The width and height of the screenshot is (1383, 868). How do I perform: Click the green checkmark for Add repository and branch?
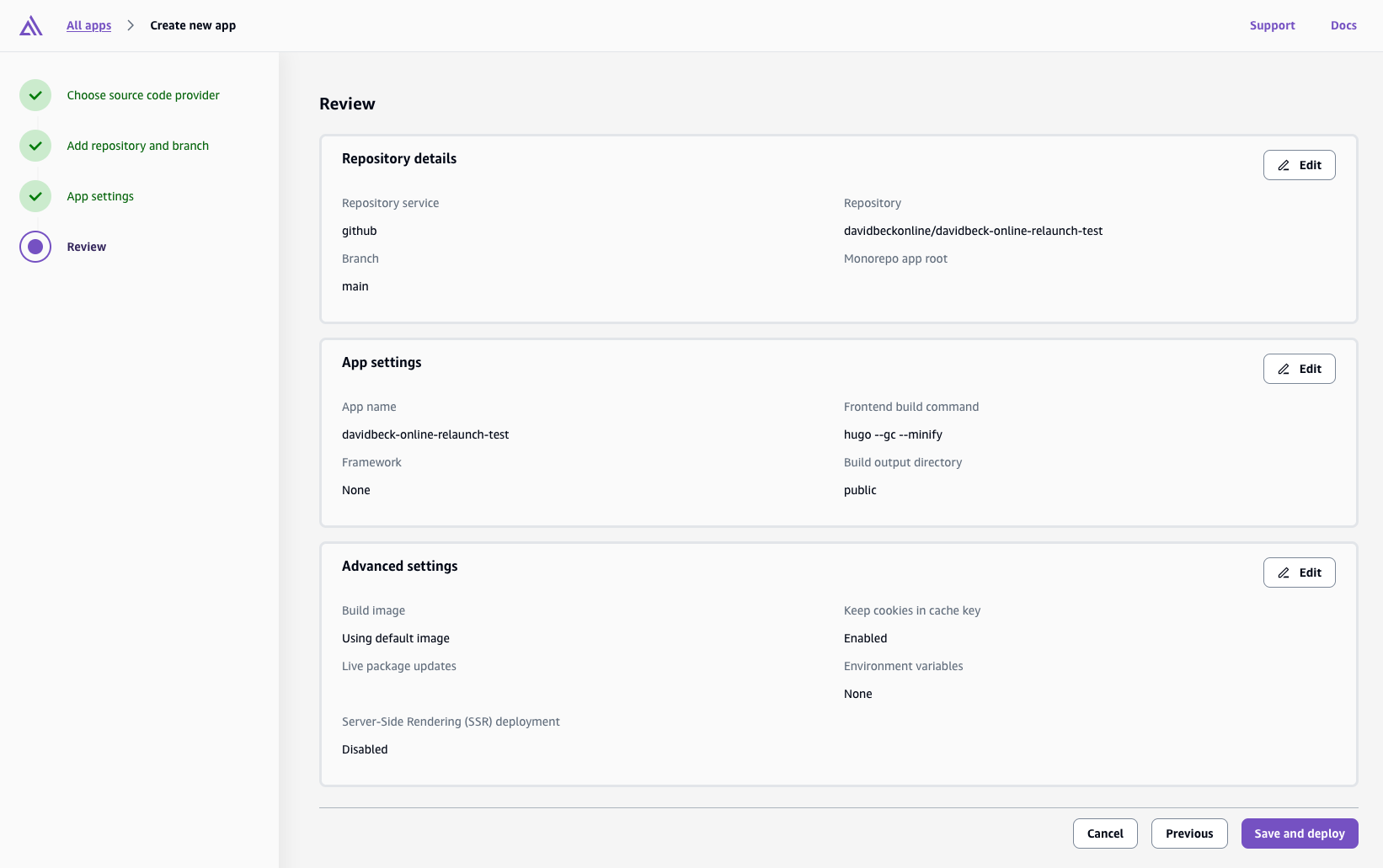click(x=35, y=146)
